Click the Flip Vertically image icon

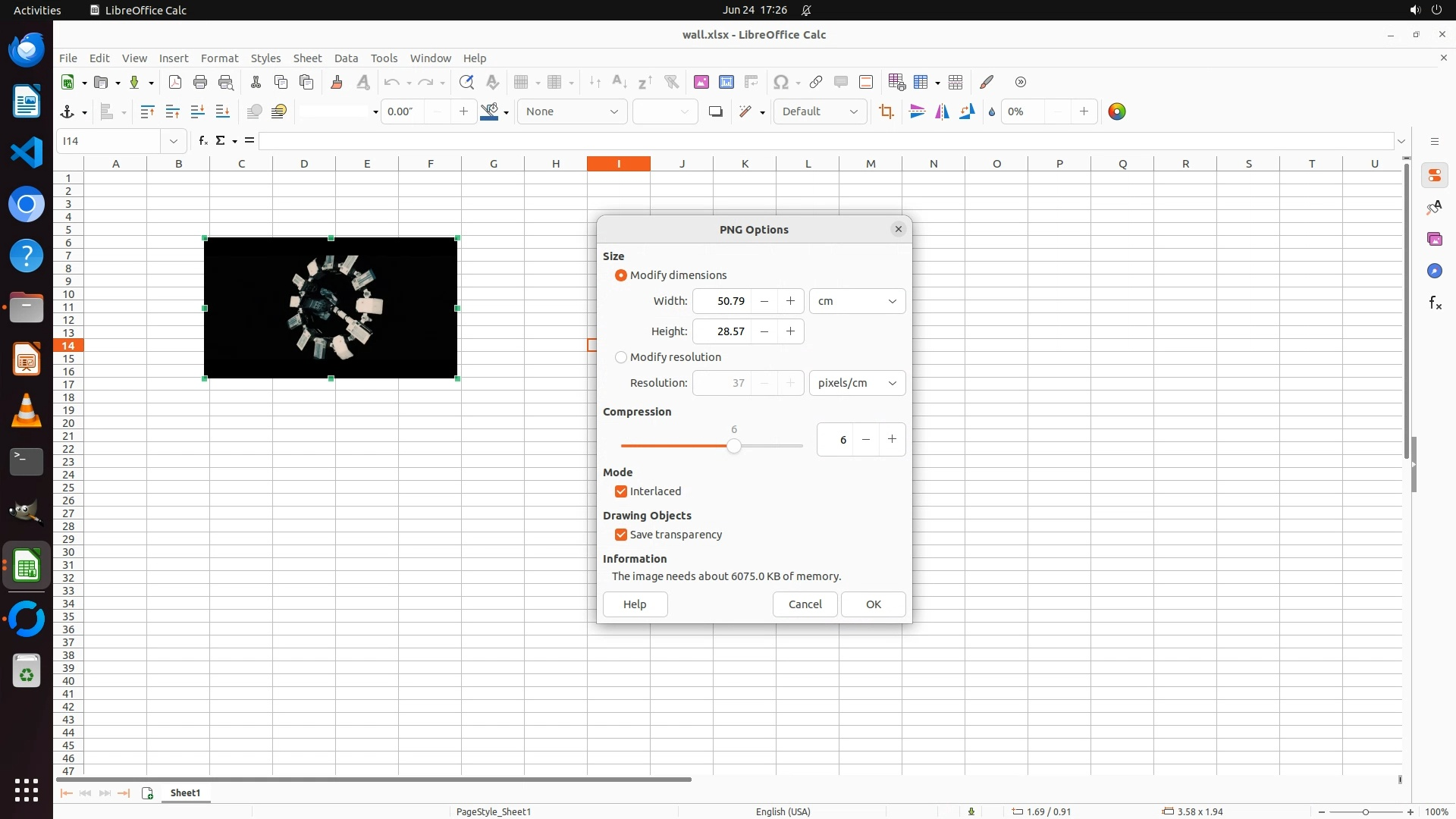(x=917, y=111)
